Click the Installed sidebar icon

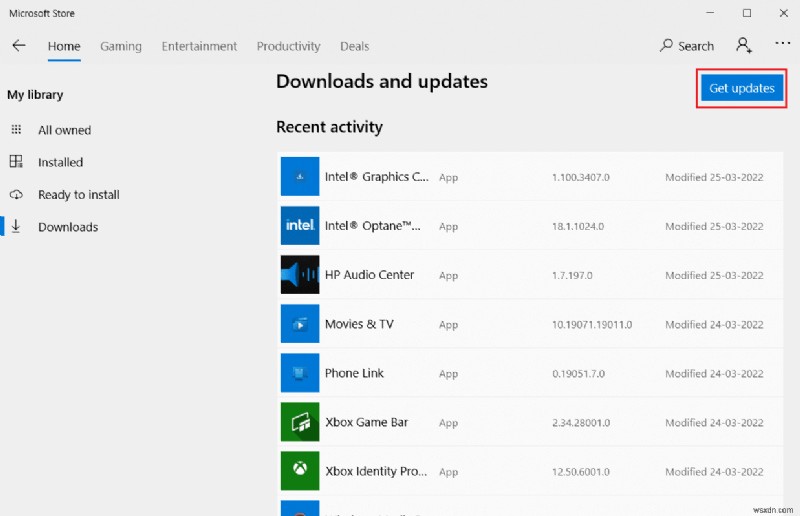click(x=16, y=162)
